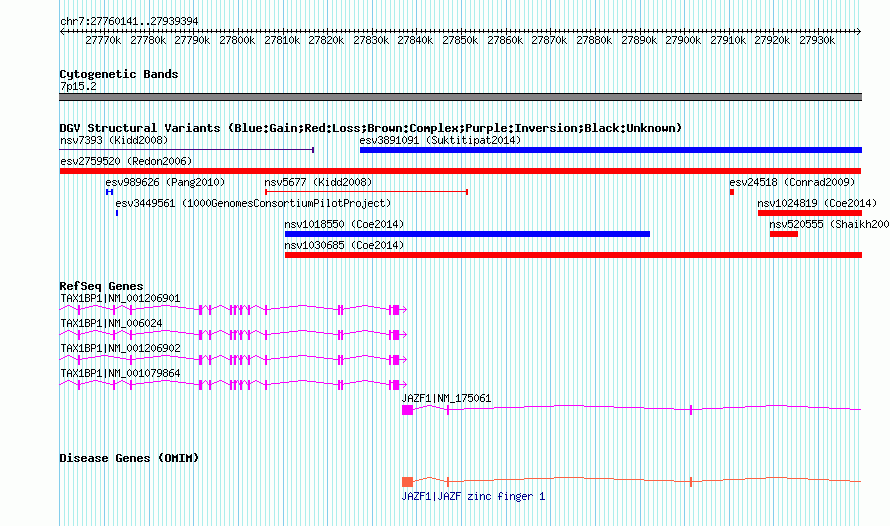Click the blue esv3891091 gain bar
The width and height of the screenshot is (890, 526).
click(x=611, y=150)
